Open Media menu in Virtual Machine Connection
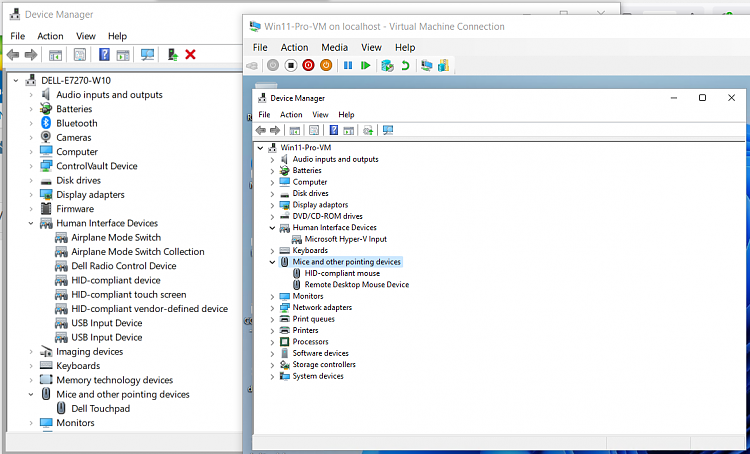This screenshot has width=750, height=454. tap(334, 47)
